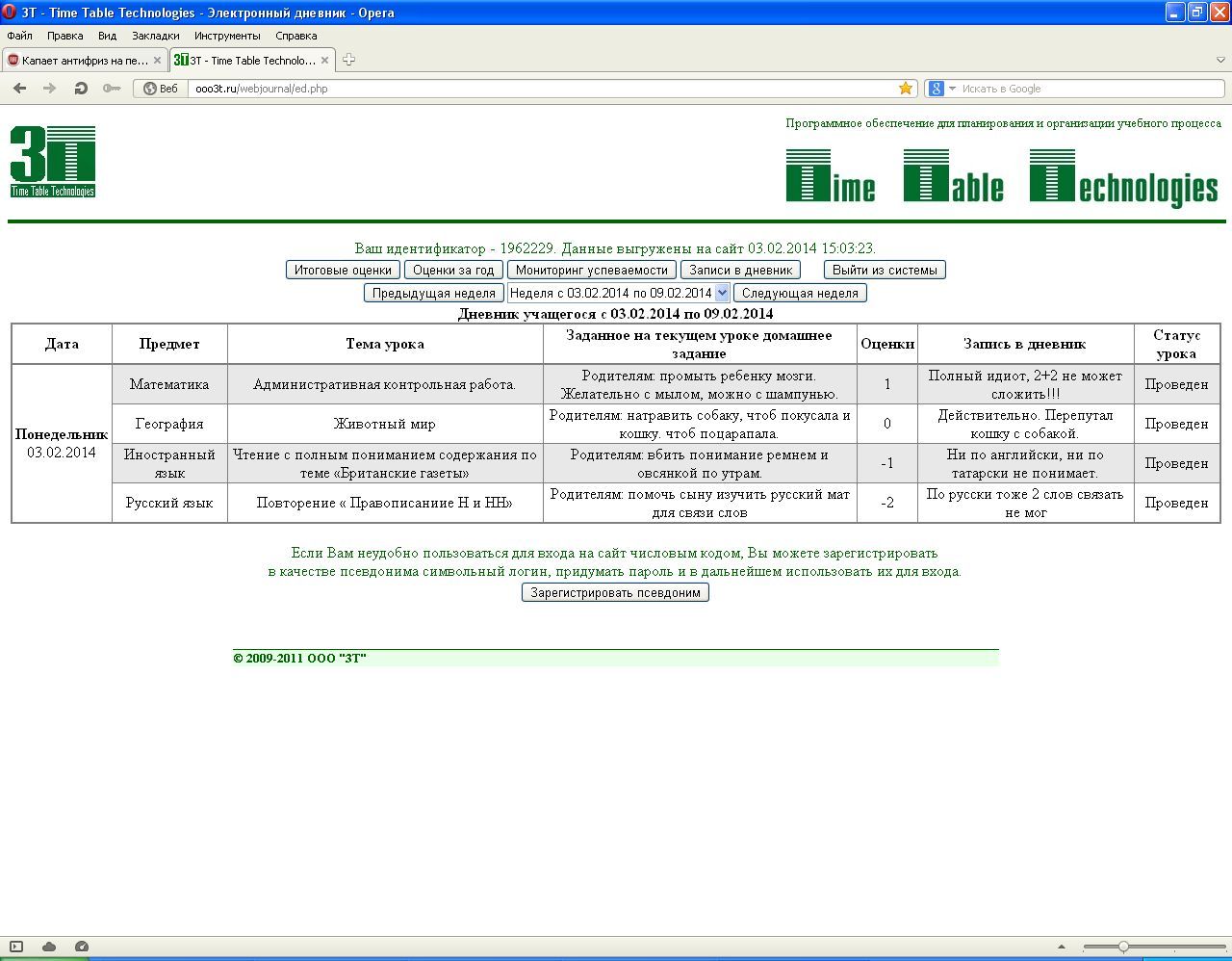Viewport: 1232px width, 961px height.
Task: Close the 3T Time Table tab
Action: (324, 60)
